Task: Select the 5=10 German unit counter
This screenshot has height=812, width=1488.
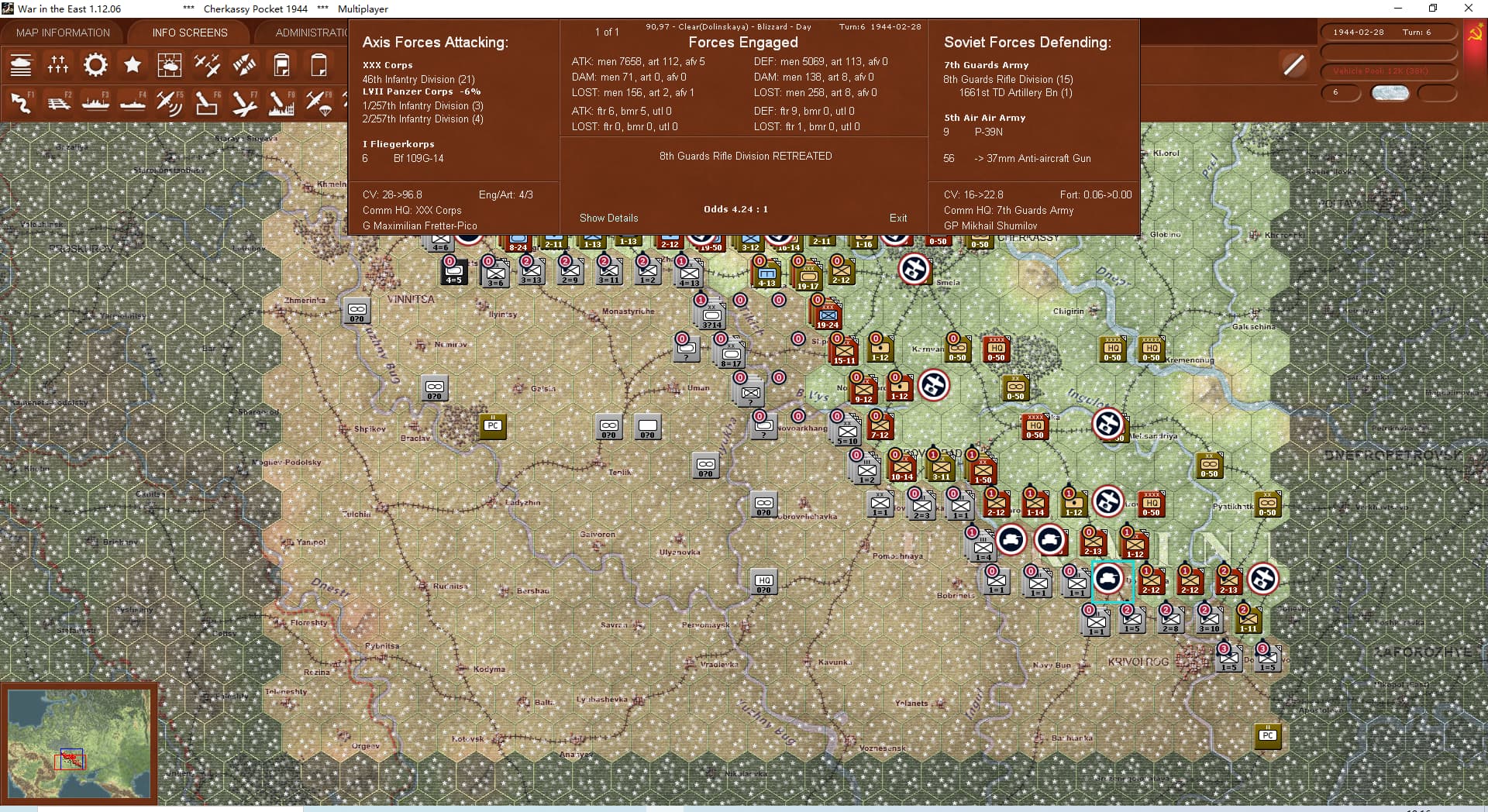Action: (x=847, y=432)
